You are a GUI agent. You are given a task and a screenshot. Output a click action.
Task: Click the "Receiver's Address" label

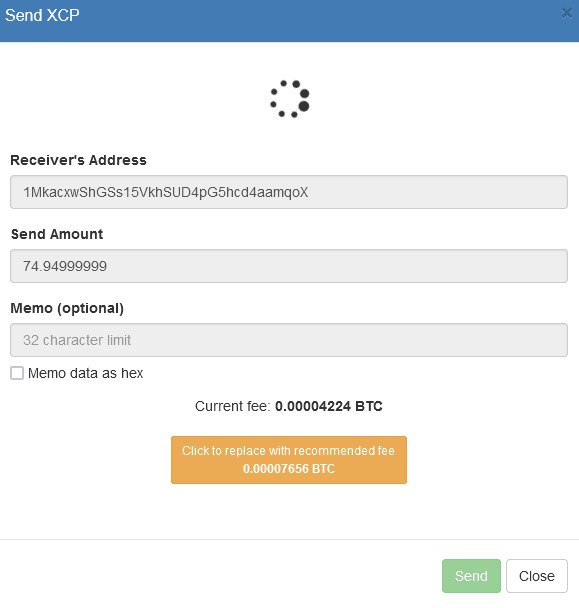point(78,160)
